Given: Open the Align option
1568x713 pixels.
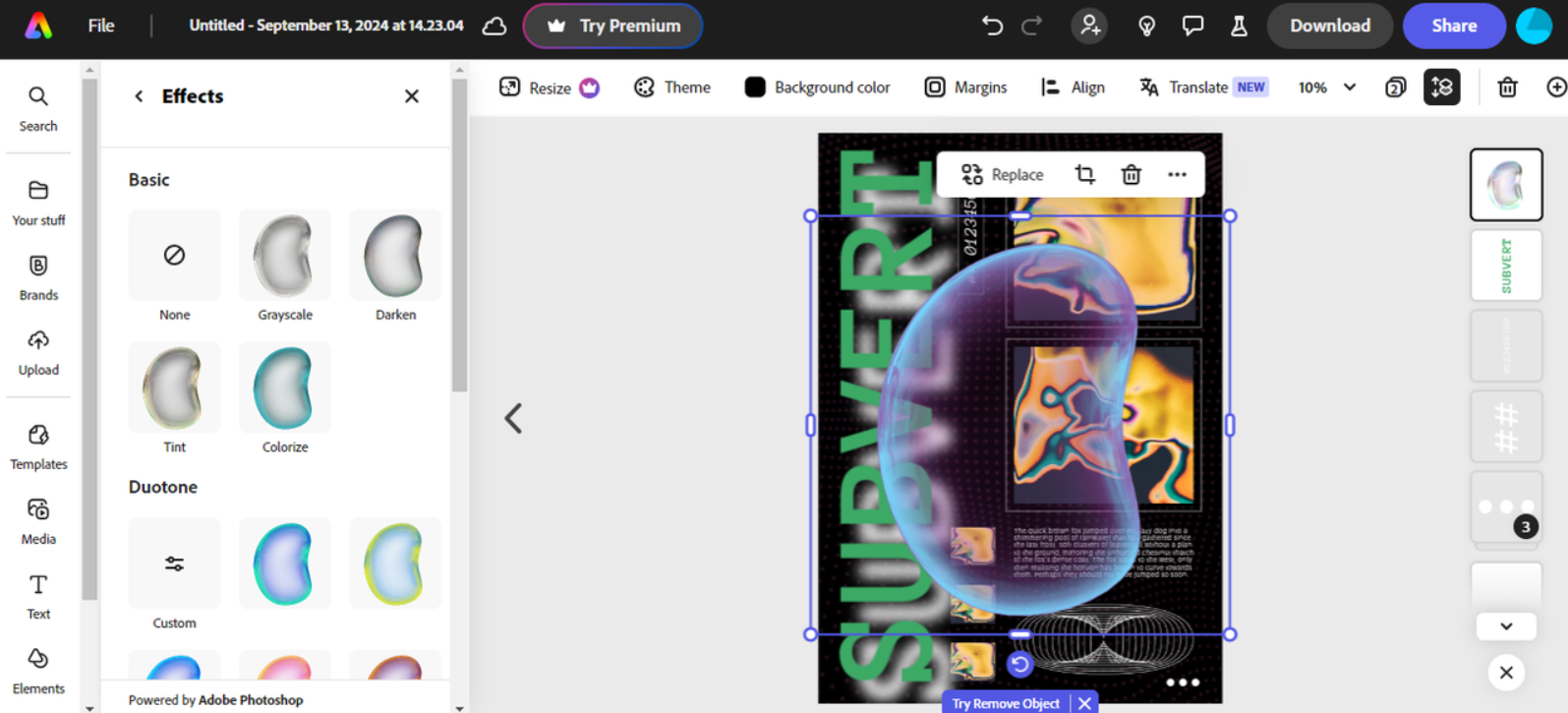Looking at the screenshot, I should (1073, 88).
